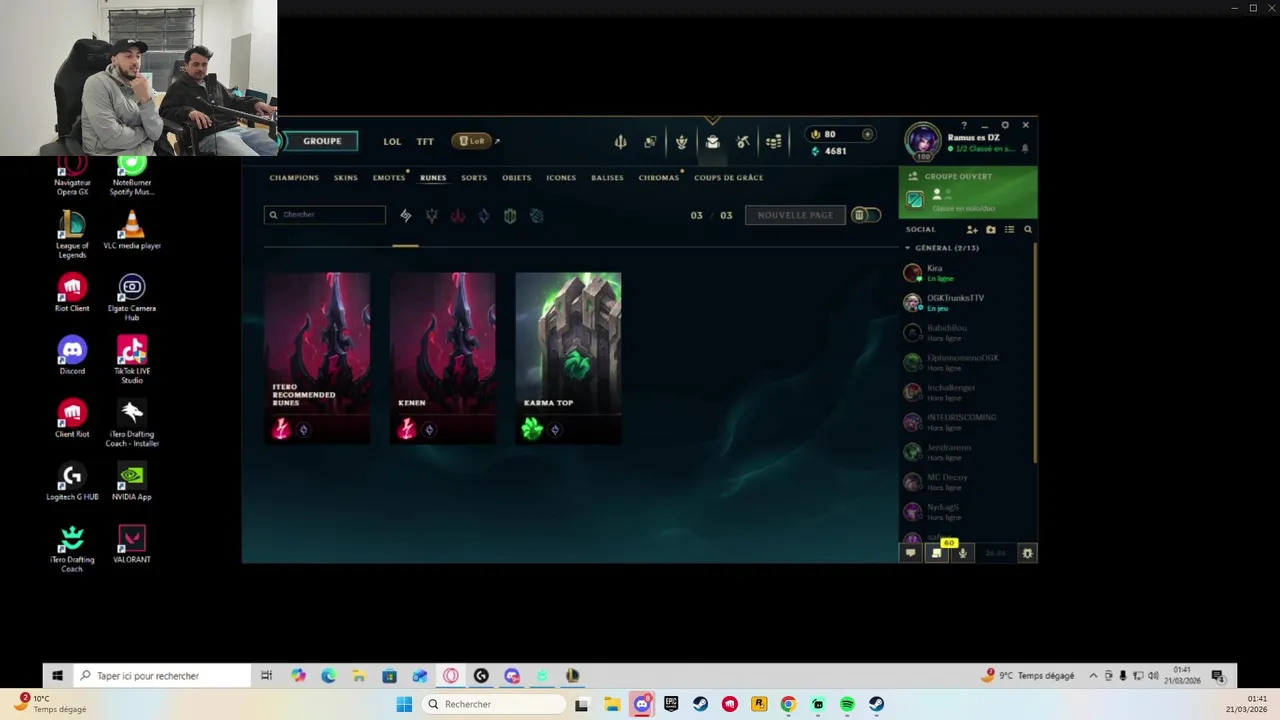Switch to the Balises tab

coord(607,178)
